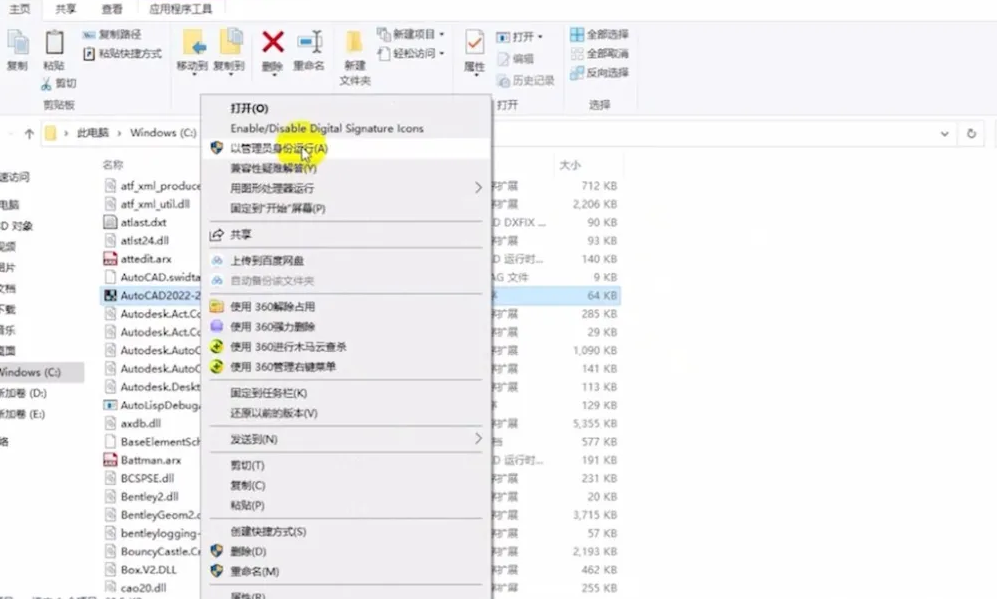This screenshot has height=599, width=997.
Task: Sort by the Size column header
Action: pos(570,165)
